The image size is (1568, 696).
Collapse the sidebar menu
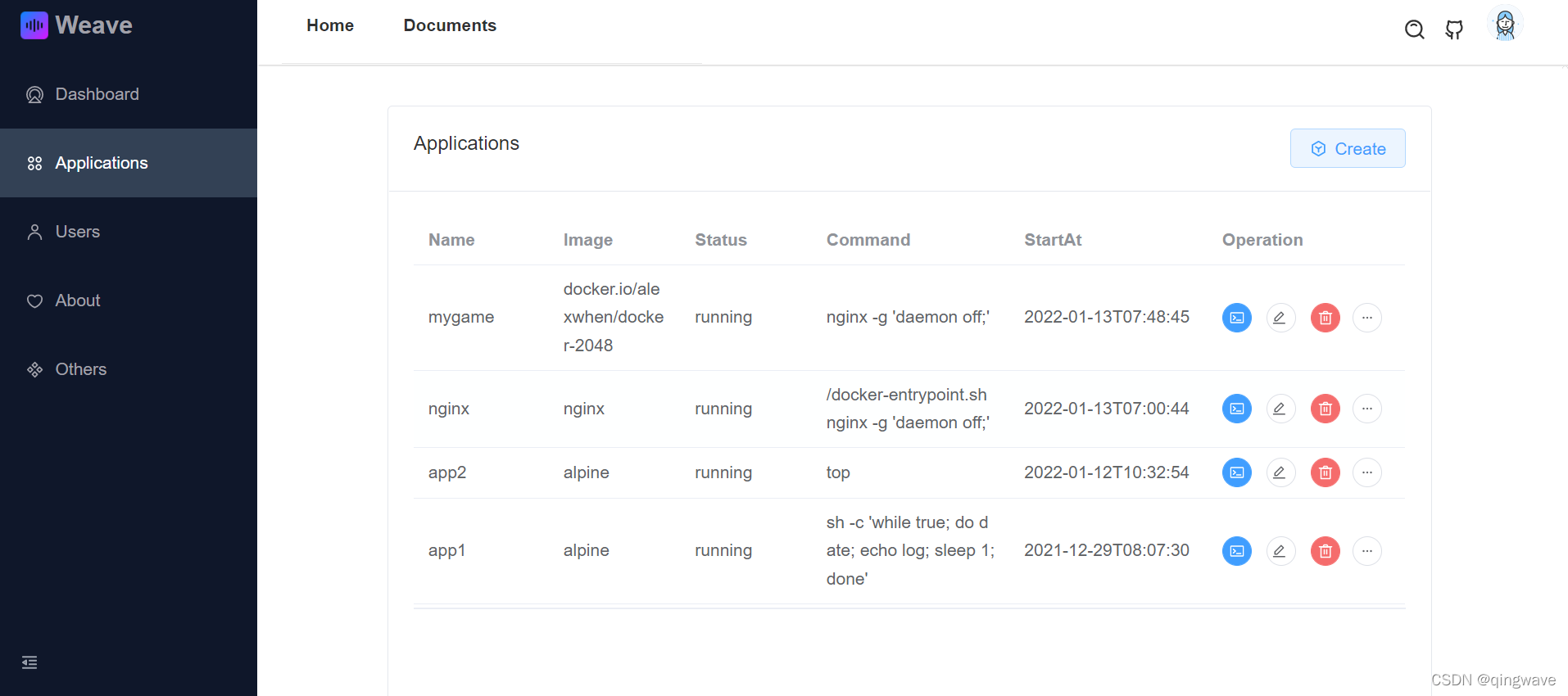tap(29, 662)
